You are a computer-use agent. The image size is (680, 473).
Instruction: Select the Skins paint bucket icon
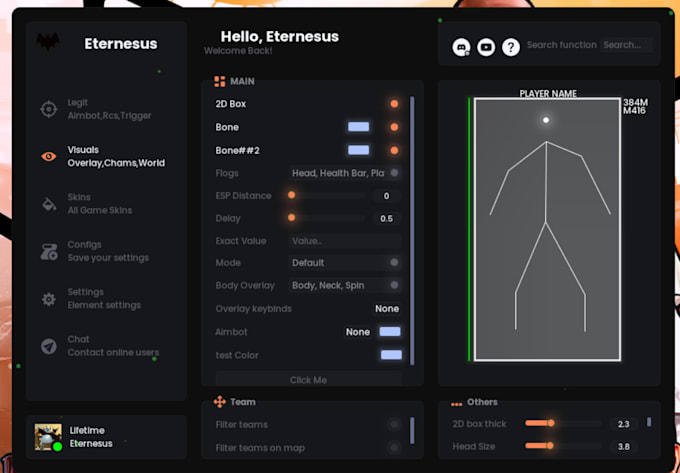49,204
